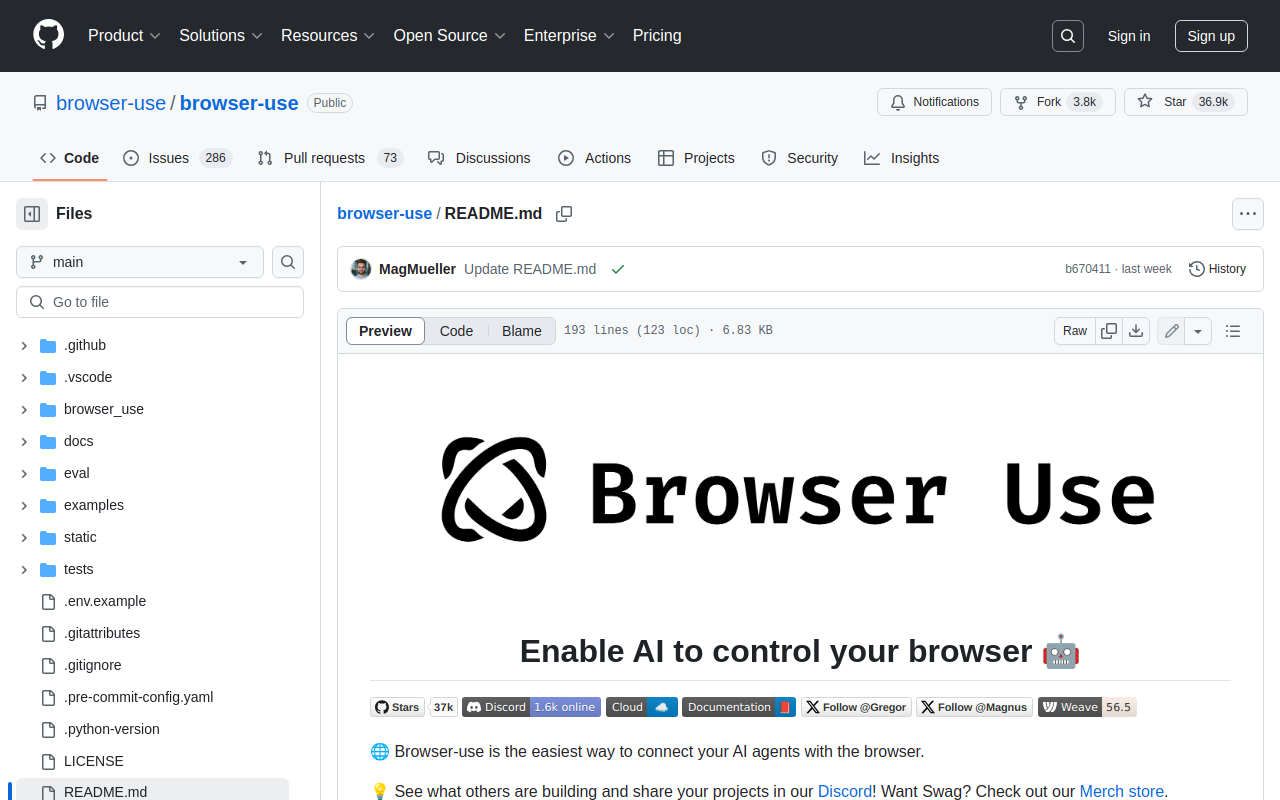Open the Discord 1.6k online badge
Image resolution: width=1280 pixels, height=800 pixels.
531,707
